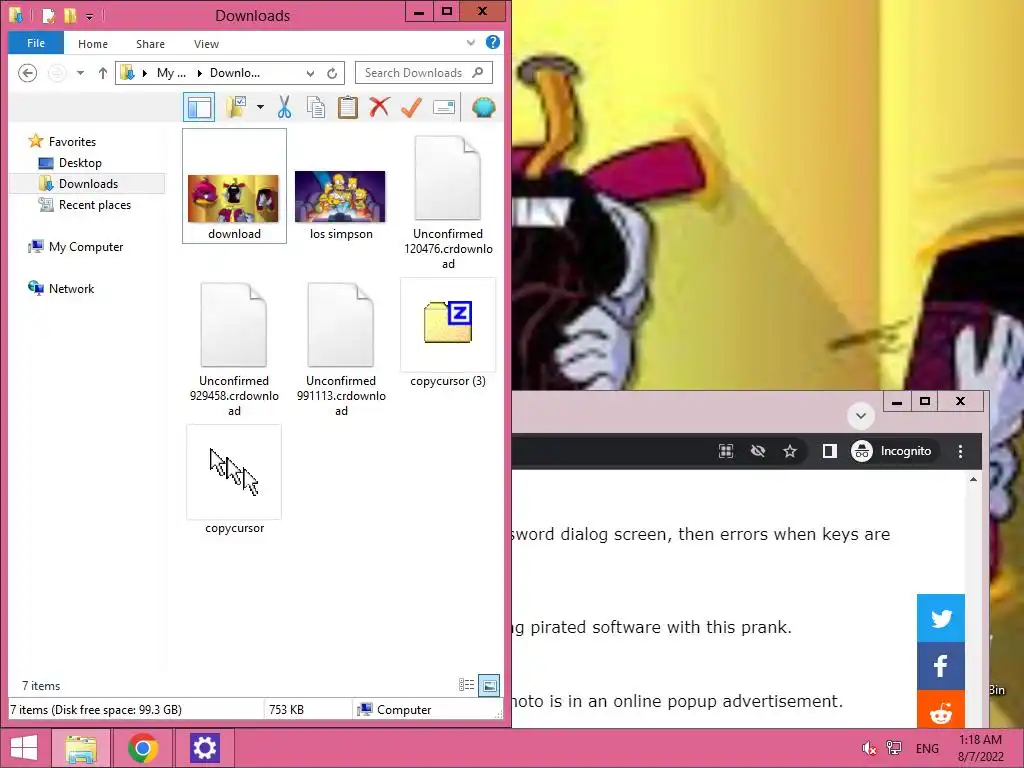
Task: Click the new folder quick access icon
Action: click(70, 15)
